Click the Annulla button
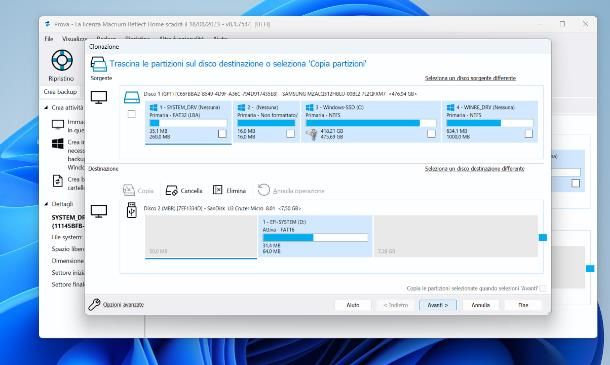The image size is (610, 365). (480, 305)
